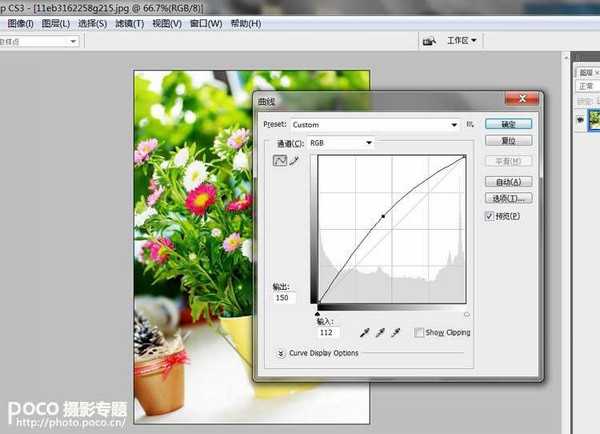Hide the layer using the eye icon
Viewport: 600px width, 434px height.
[580, 118]
